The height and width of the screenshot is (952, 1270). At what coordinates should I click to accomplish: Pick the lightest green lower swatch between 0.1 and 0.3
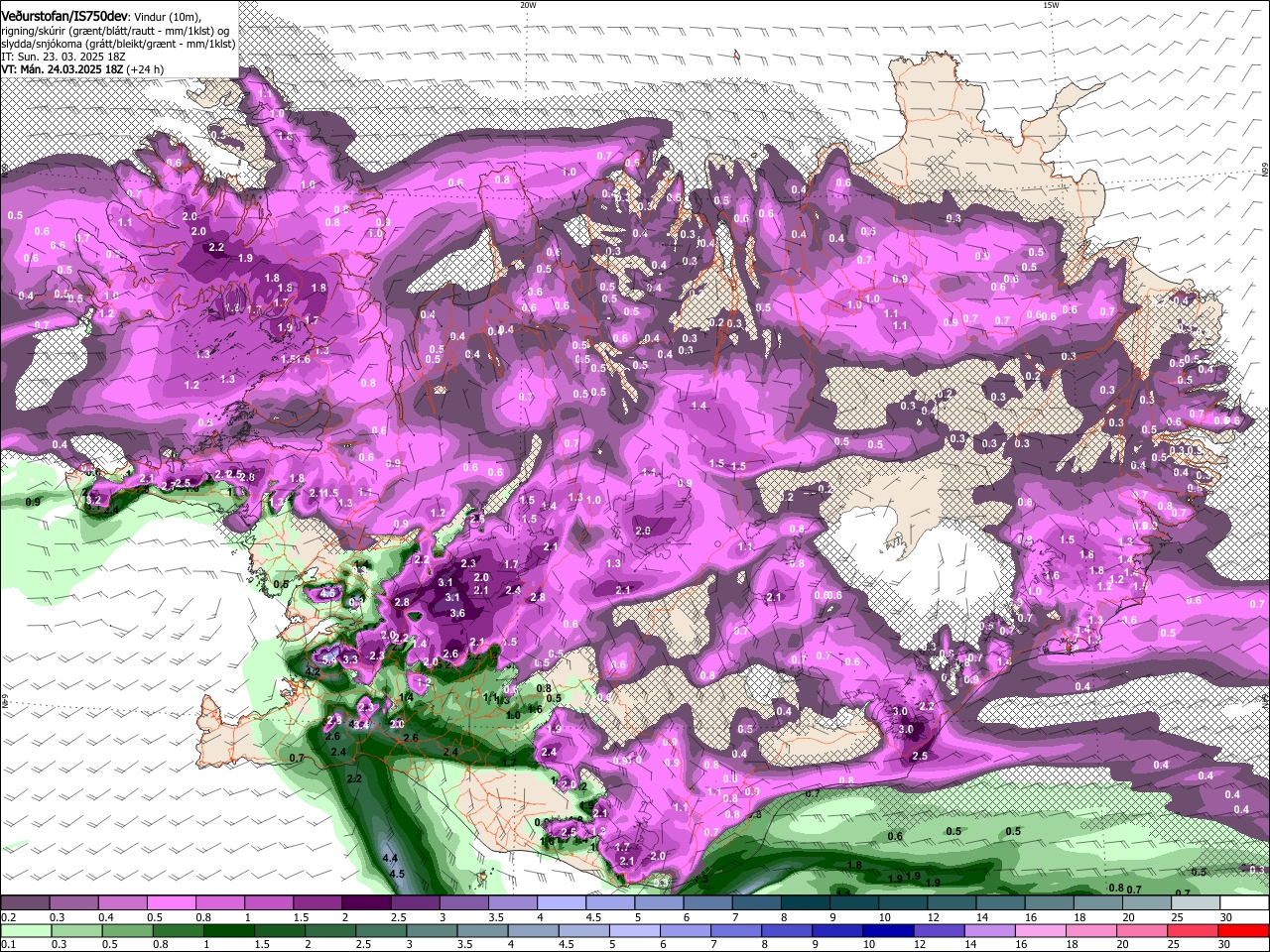[26, 930]
